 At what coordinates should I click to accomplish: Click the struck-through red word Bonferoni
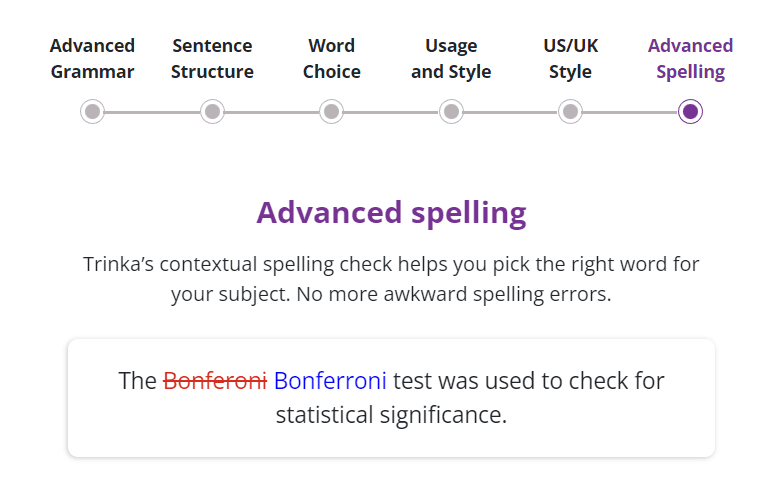coord(215,381)
